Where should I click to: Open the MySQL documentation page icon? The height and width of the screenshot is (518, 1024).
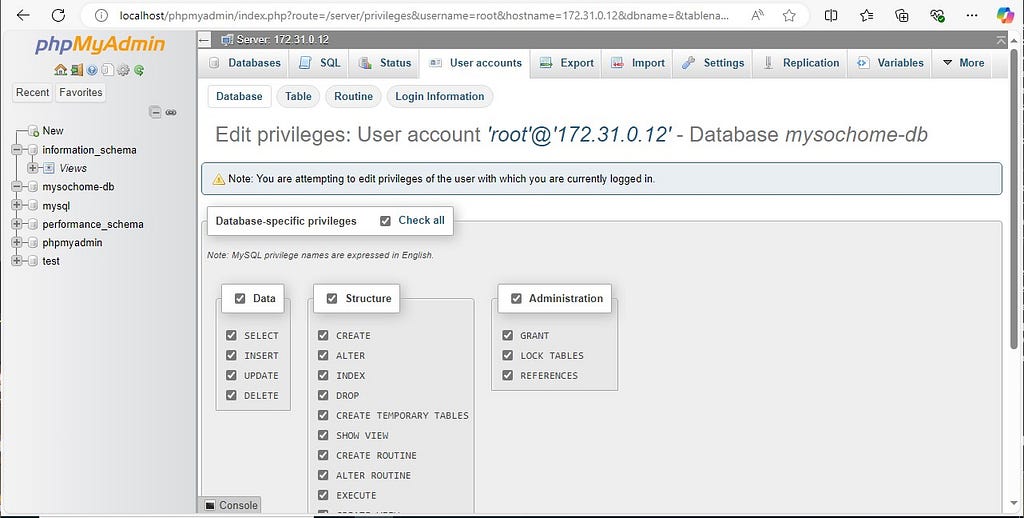(107, 70)
